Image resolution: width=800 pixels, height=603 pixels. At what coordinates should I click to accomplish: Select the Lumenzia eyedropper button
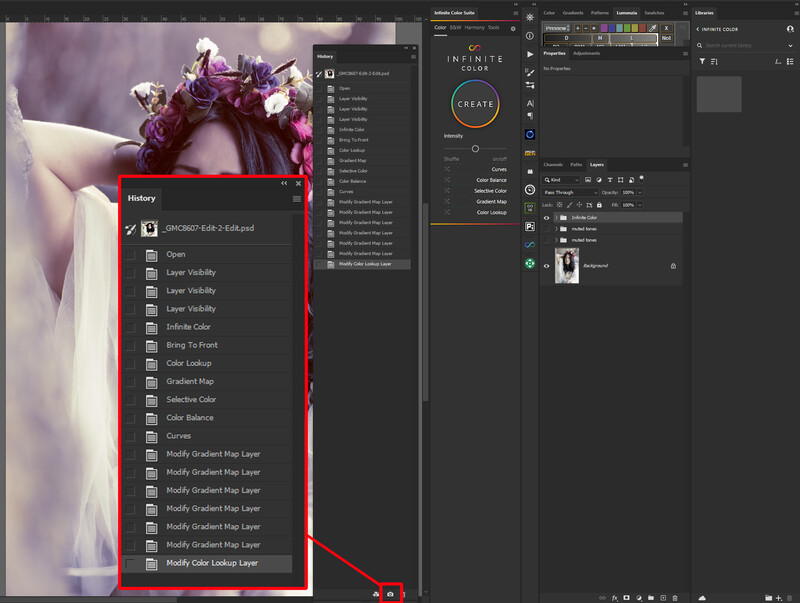click(x=652, y=28)
